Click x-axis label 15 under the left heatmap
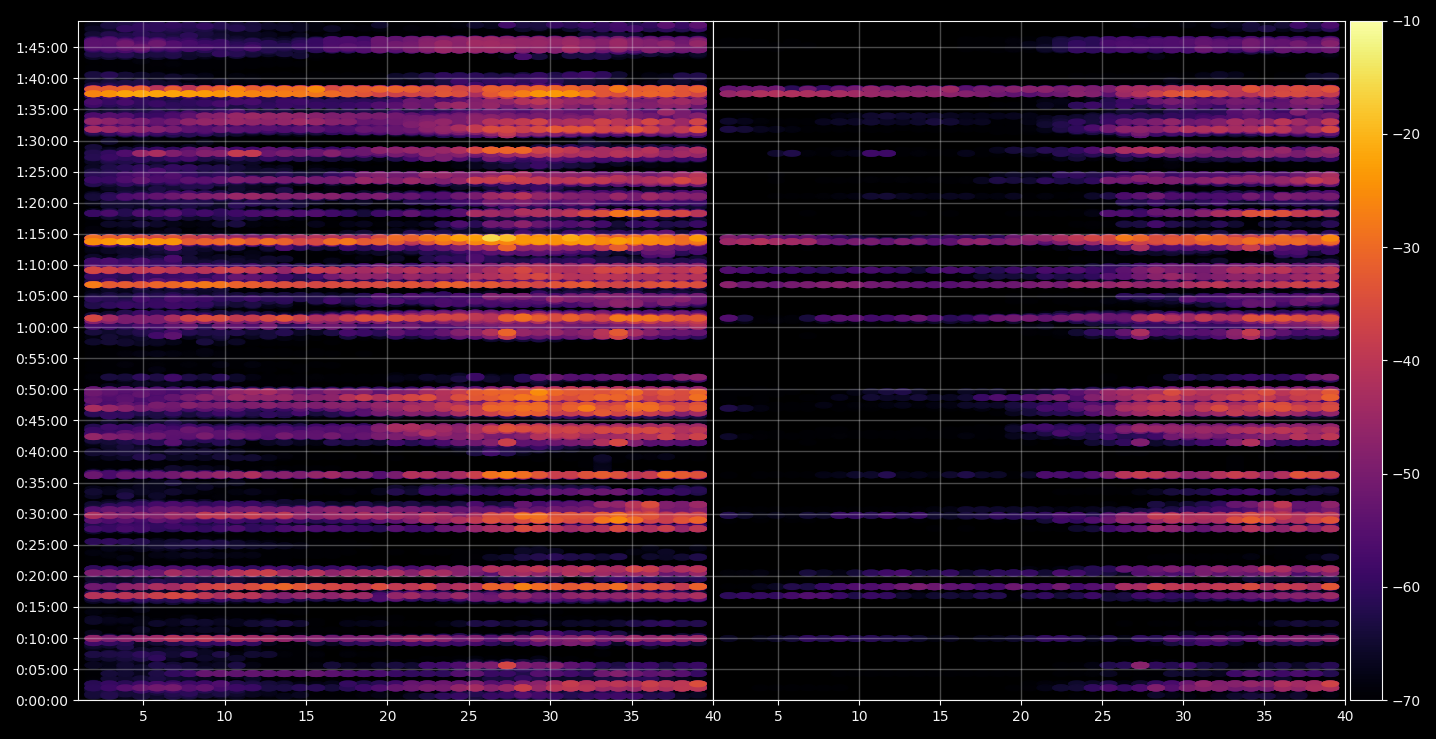The image size is (1436, 739). 306,716
